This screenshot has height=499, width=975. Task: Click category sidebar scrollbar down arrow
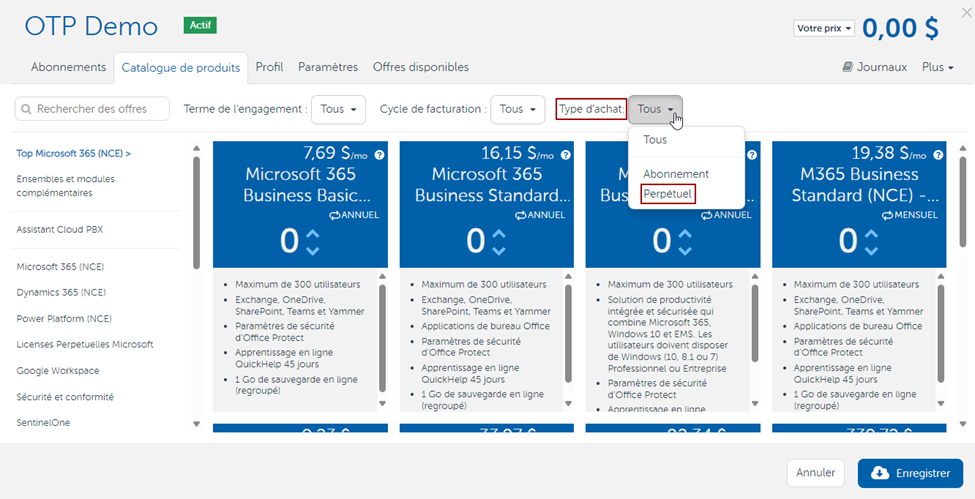[x=196, y=424]
